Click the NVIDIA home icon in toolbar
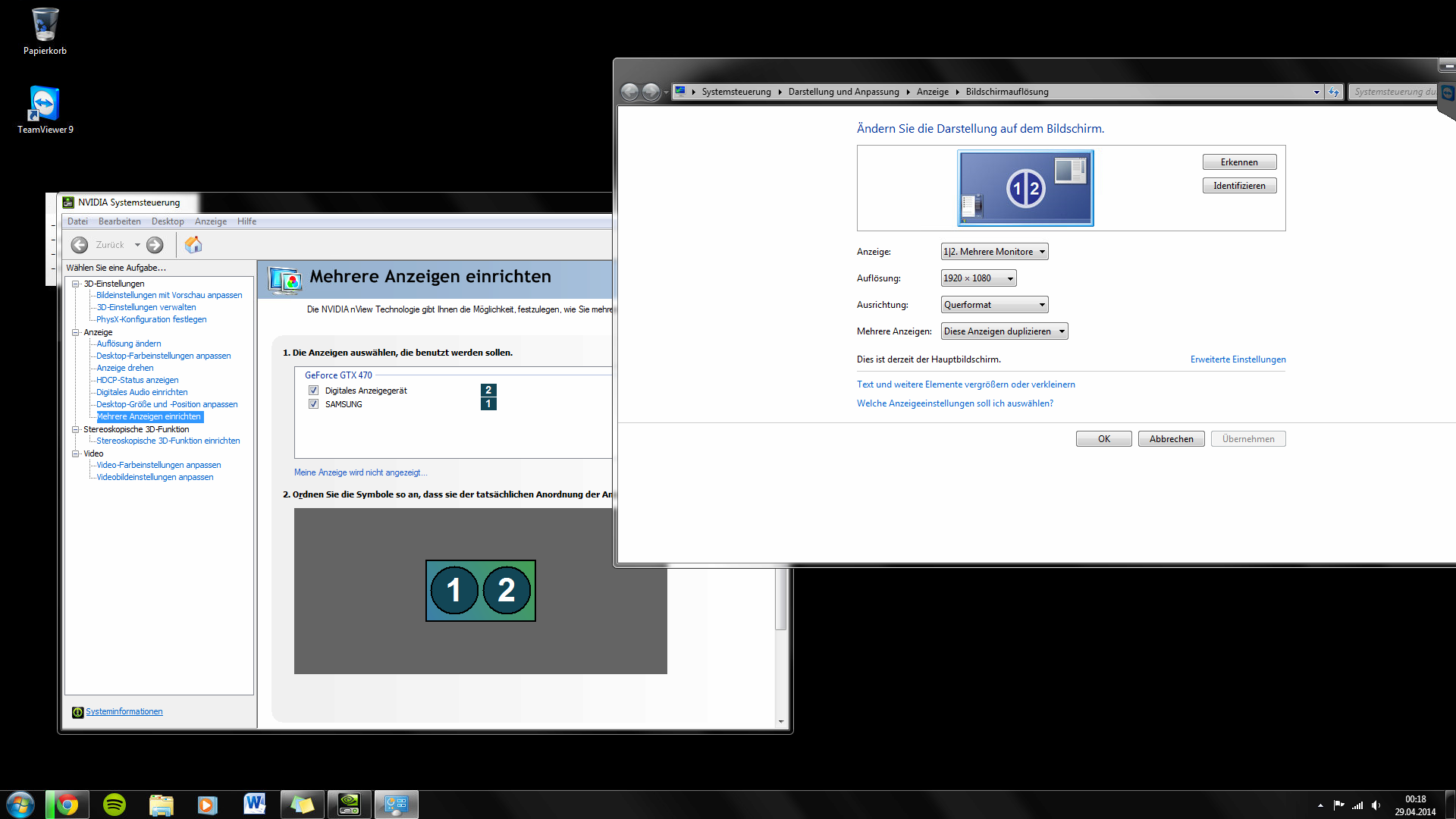The image size is (1456, 819). (193, 245)
